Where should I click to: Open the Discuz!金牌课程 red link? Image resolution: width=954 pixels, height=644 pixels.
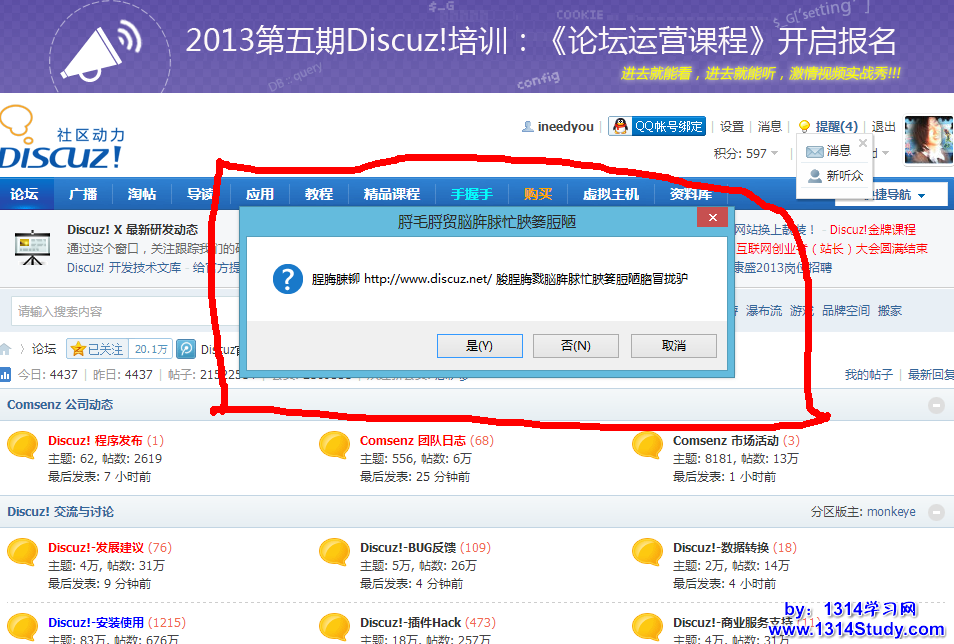(872, 229)
